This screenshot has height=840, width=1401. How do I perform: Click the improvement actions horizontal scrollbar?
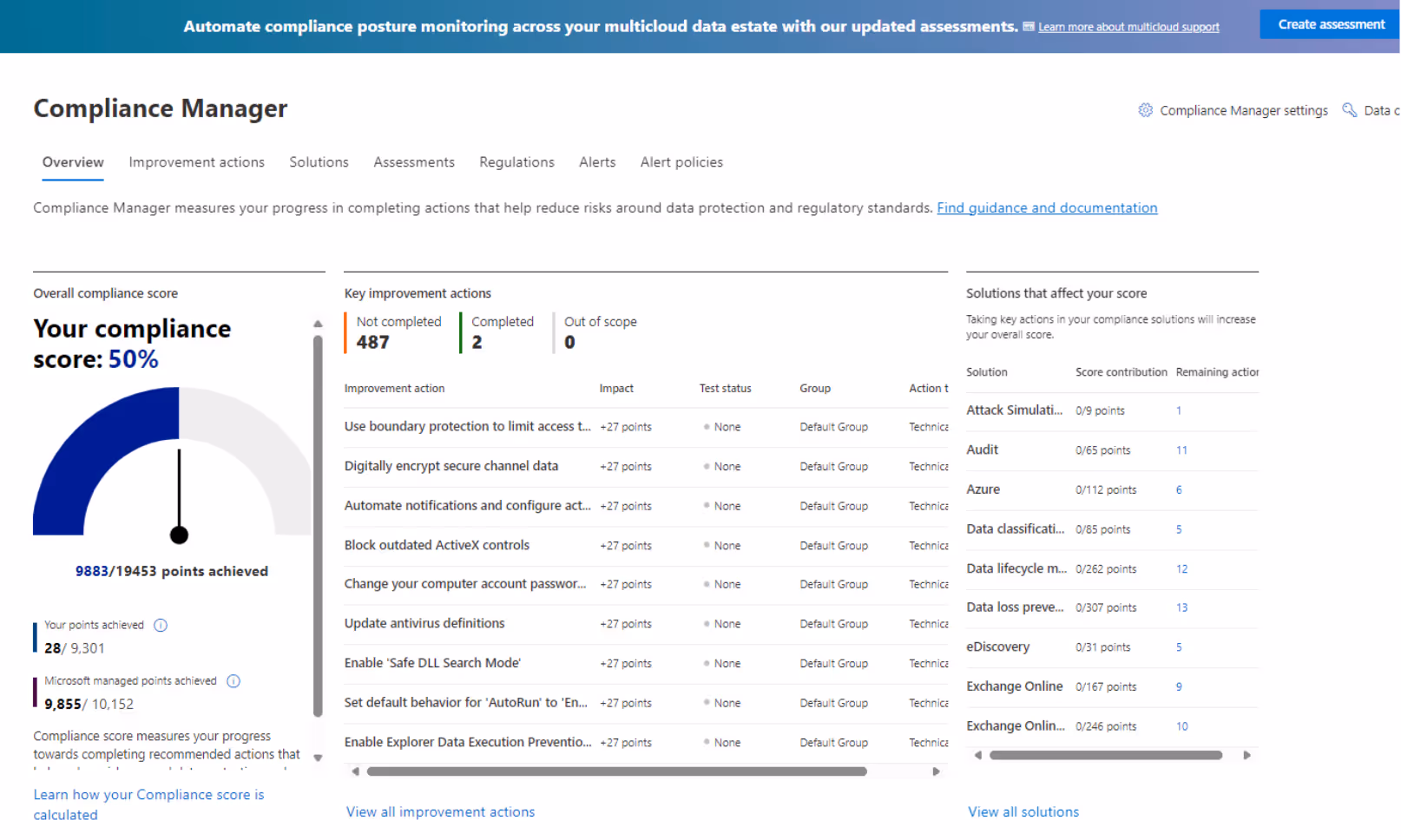tap(616, 771)
